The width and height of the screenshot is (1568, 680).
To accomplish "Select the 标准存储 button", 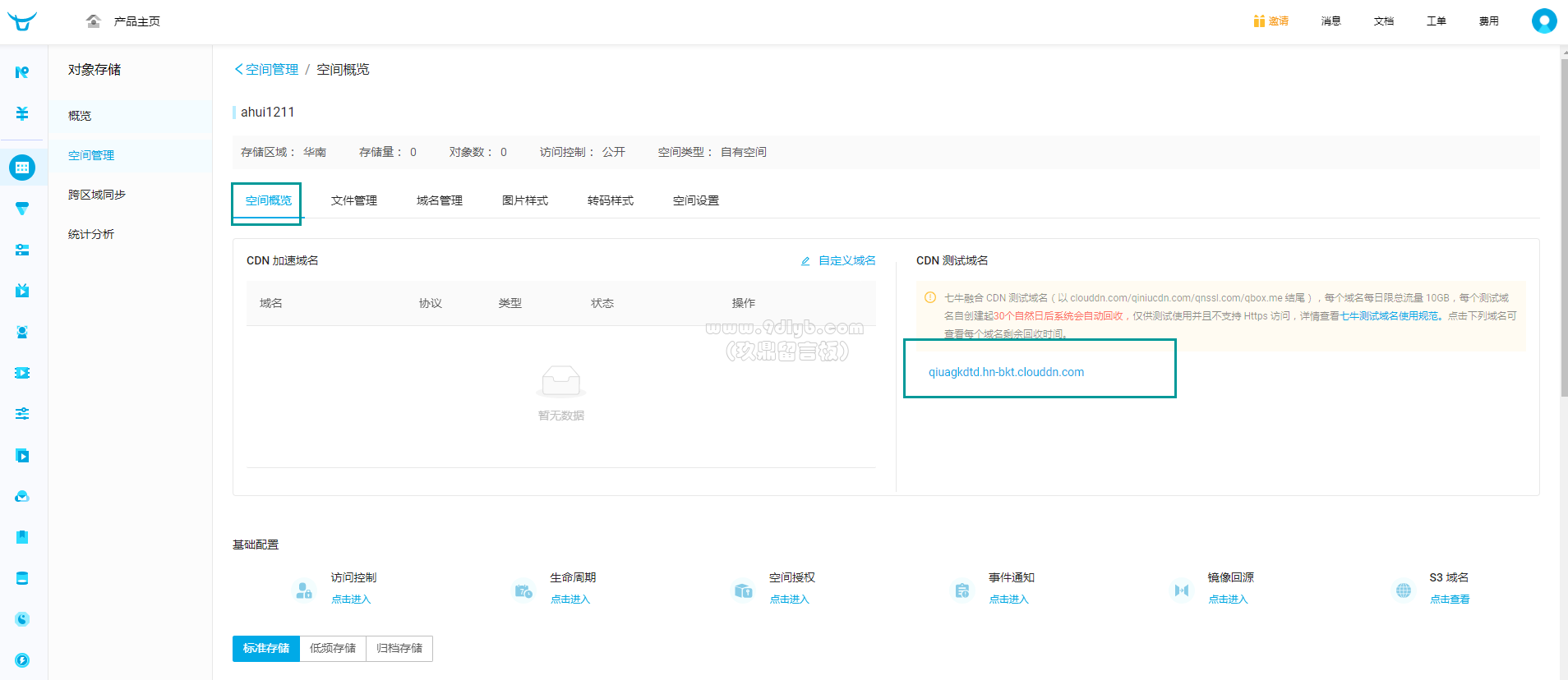I will pos(266,649).
